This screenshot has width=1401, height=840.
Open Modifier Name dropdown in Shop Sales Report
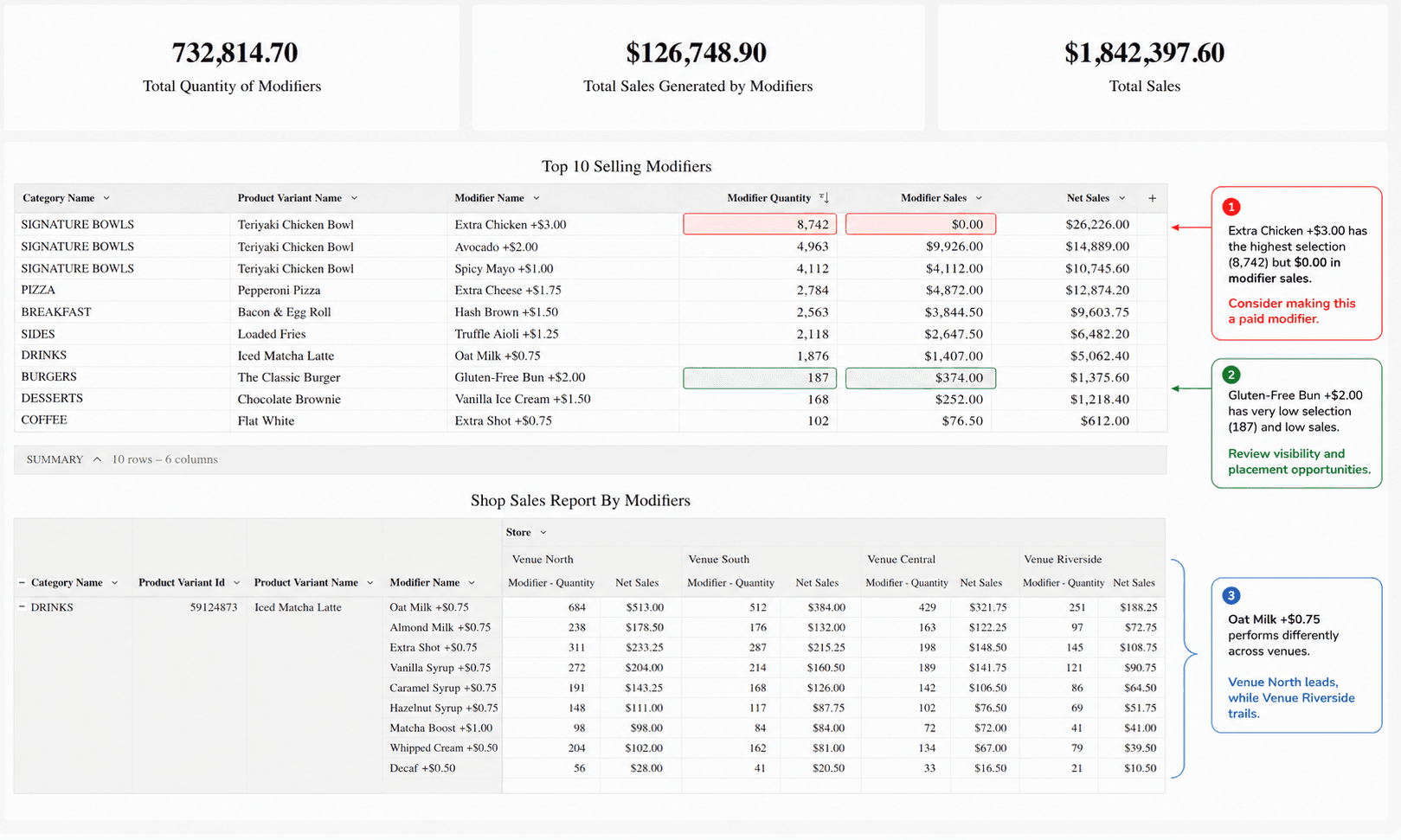[472, 582]
